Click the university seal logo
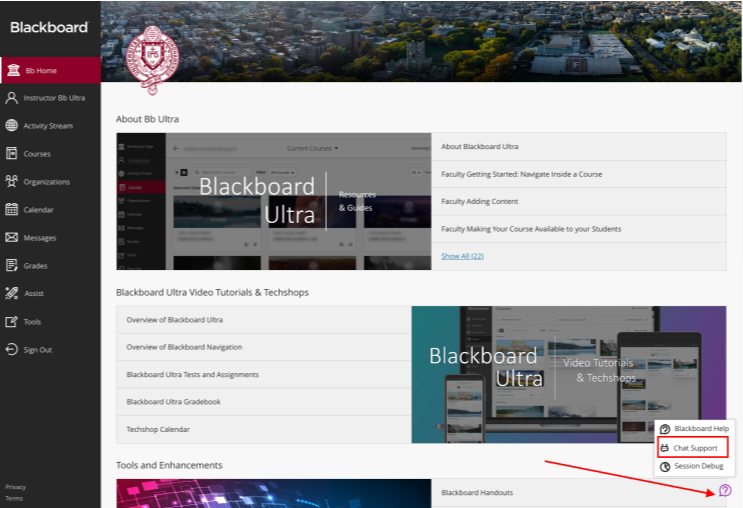This screenshot has width=743, height=508. [x=153, y=61]
